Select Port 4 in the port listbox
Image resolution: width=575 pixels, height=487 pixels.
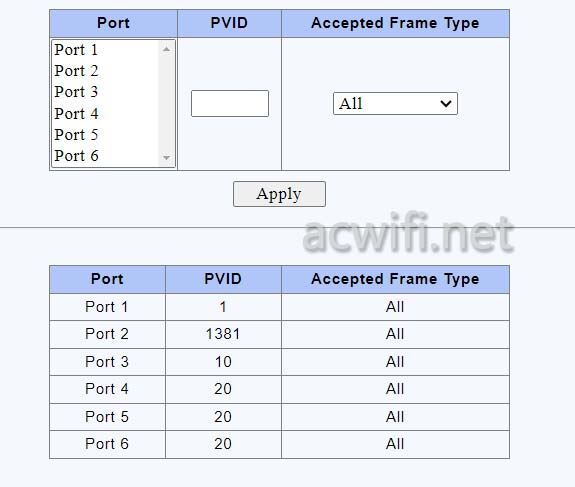point(106,113)
